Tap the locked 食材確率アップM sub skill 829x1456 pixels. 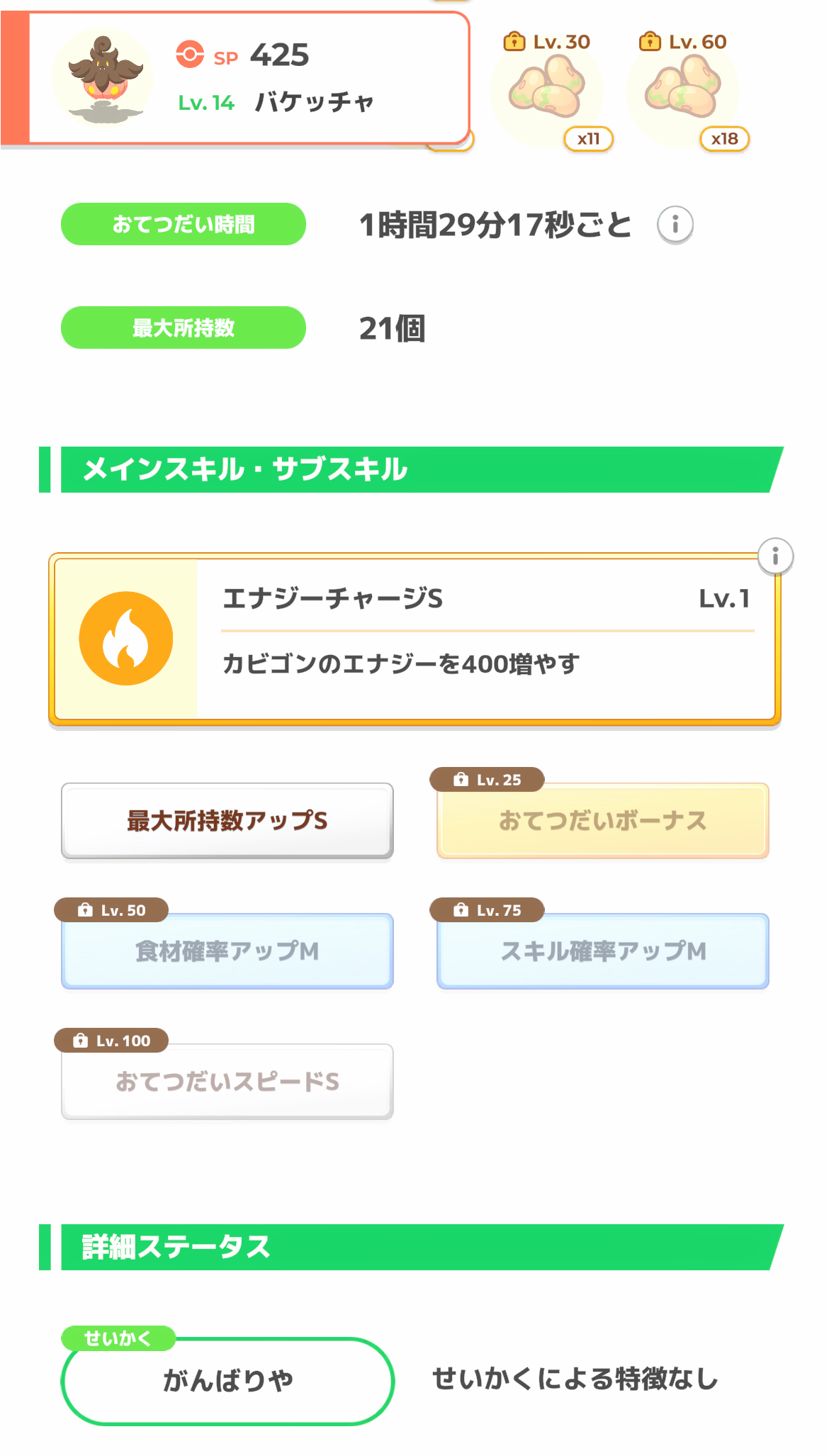pos(227,952)
